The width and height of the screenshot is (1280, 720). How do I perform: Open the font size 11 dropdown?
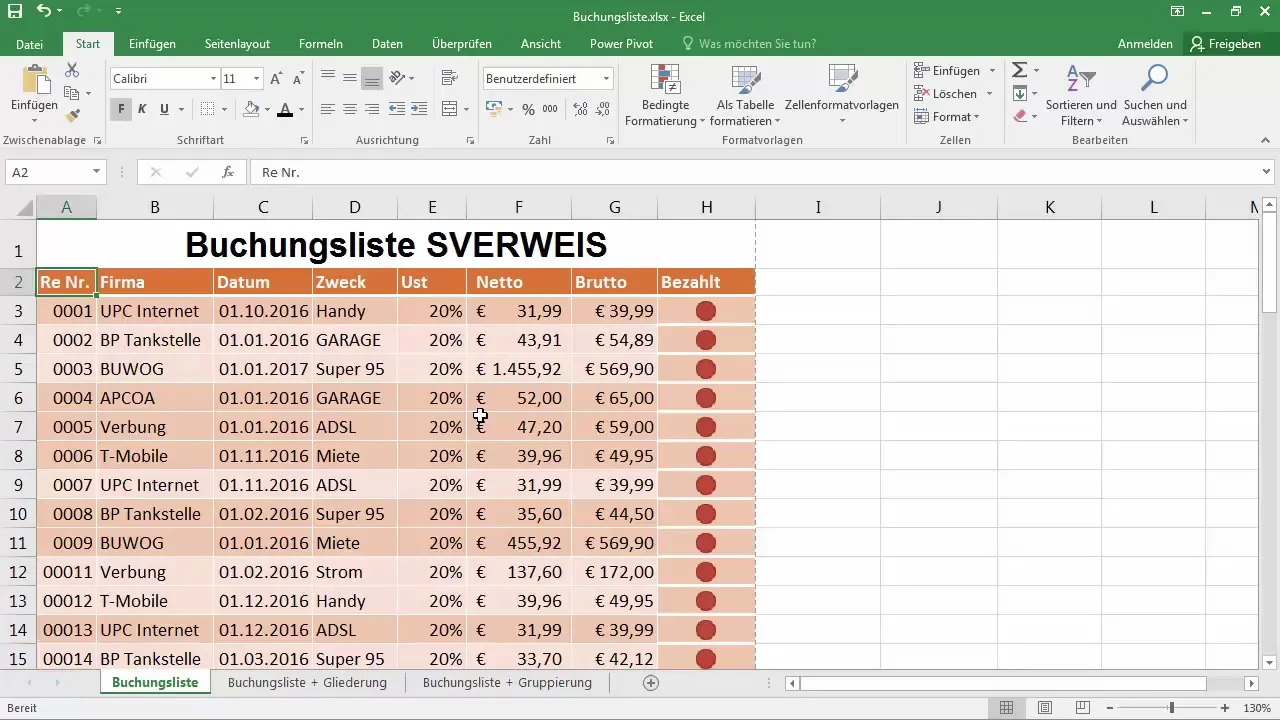point(257,78)
